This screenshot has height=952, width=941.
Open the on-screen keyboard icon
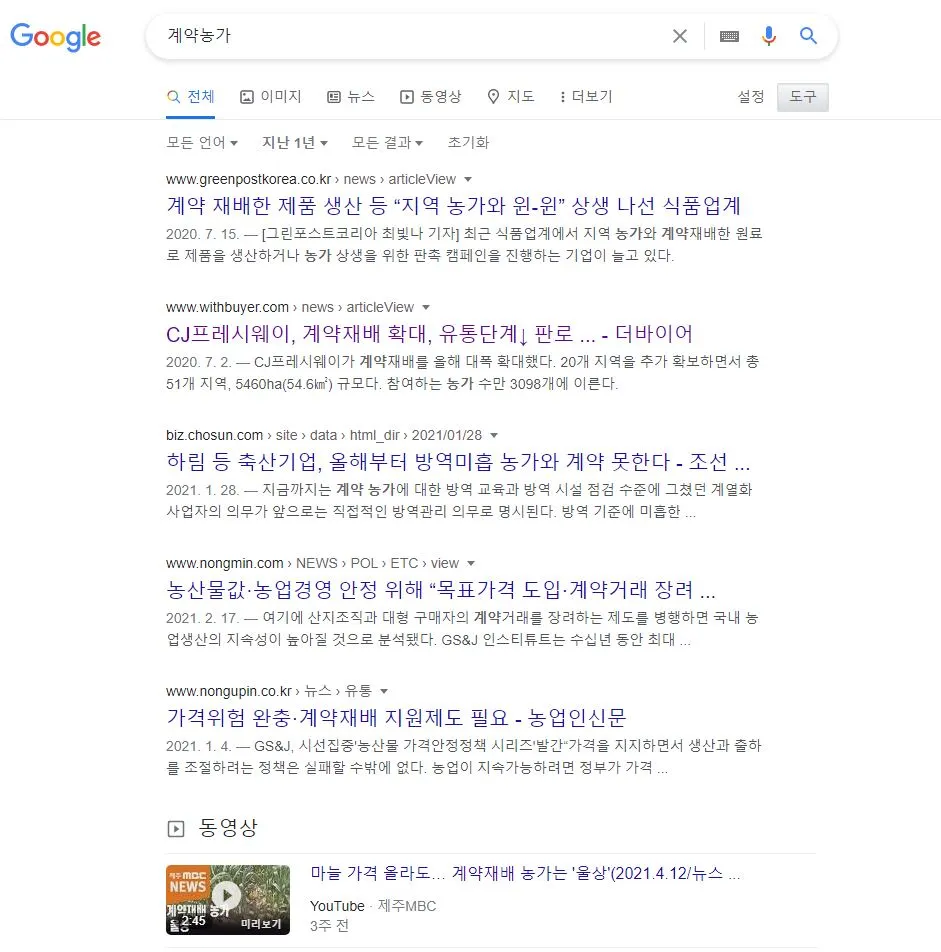pyautogui.click(x=729, y=36)
